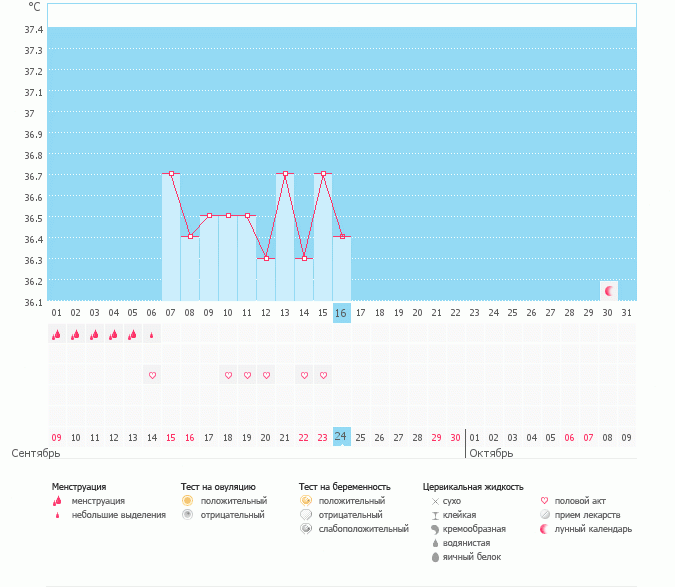
Task: Select the highlighted calendar date 24
Action: click(341, 437)
